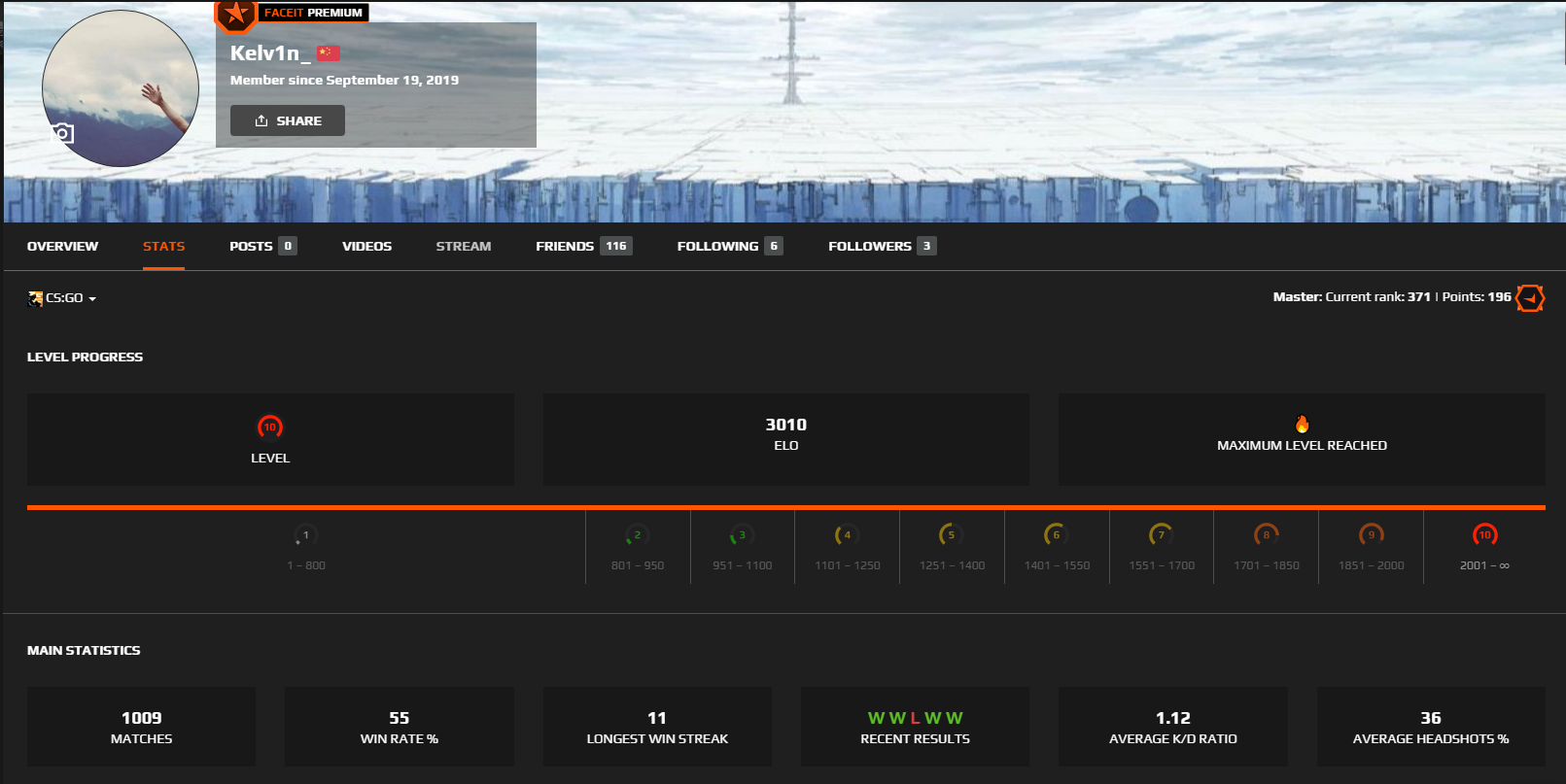Click the 'MAIN STATISTICS' heading
The image size is (1566, 784).
click(84, 651)
